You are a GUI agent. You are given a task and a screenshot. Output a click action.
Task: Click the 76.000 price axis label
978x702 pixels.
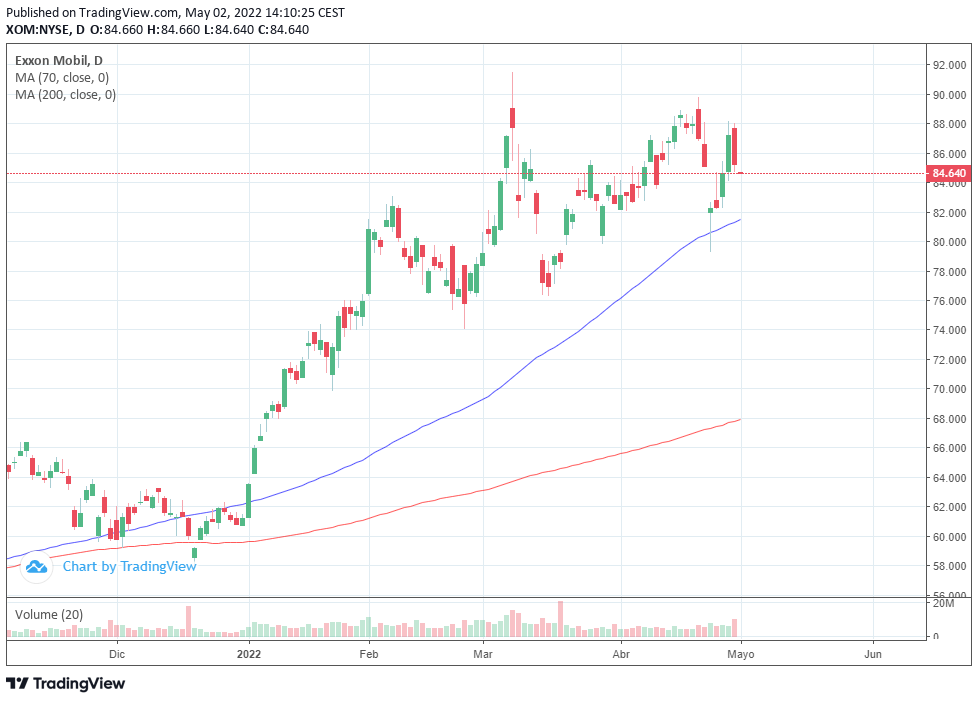coord(949,301)
